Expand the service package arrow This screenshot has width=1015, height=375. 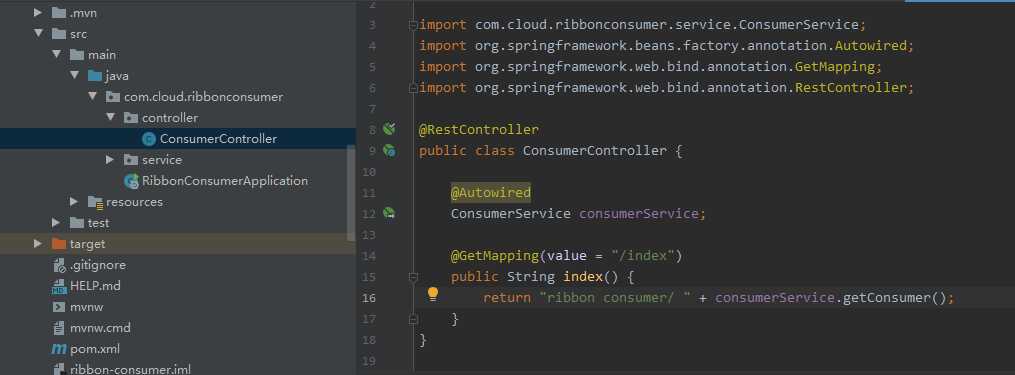111,159
